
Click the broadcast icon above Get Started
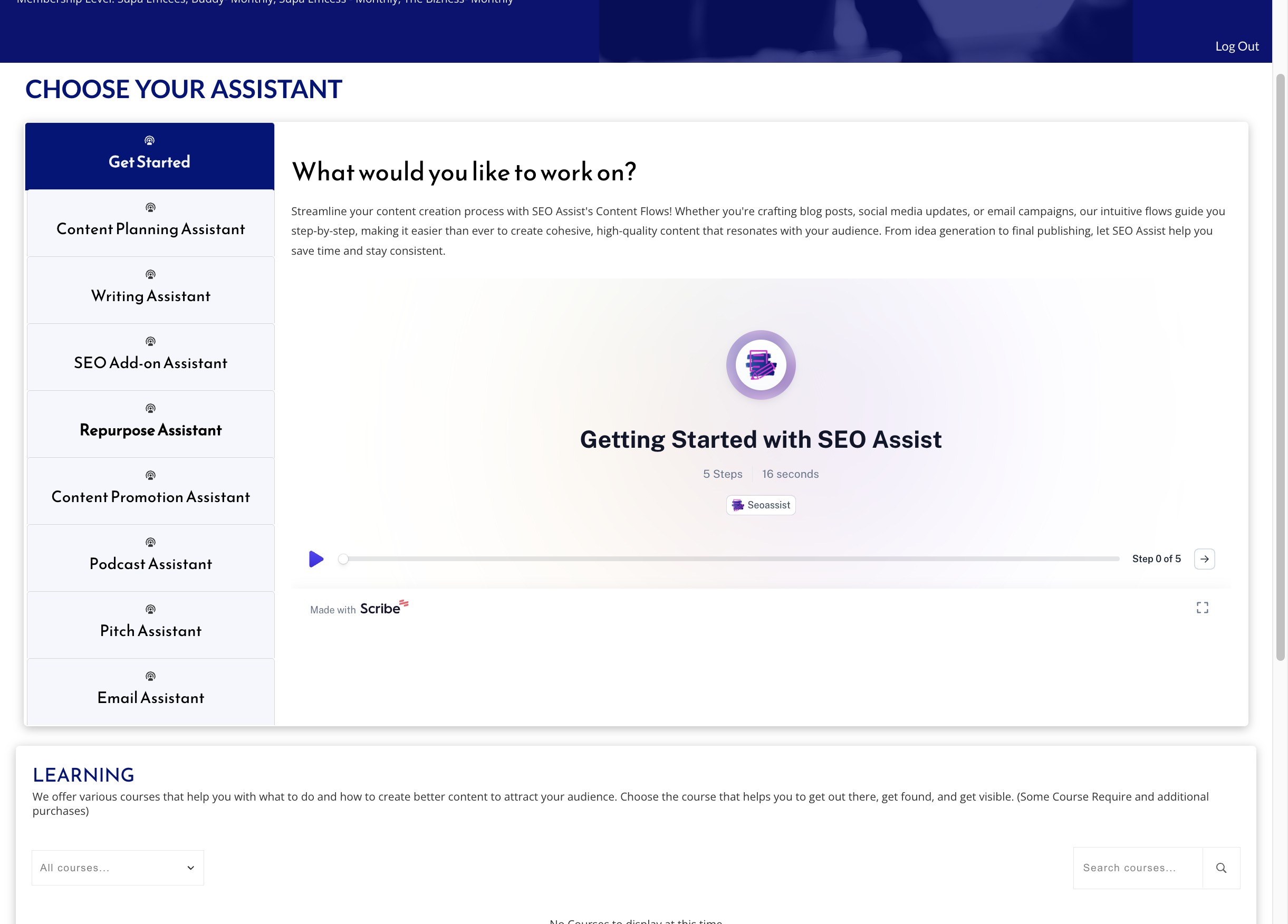coord(149,140)
